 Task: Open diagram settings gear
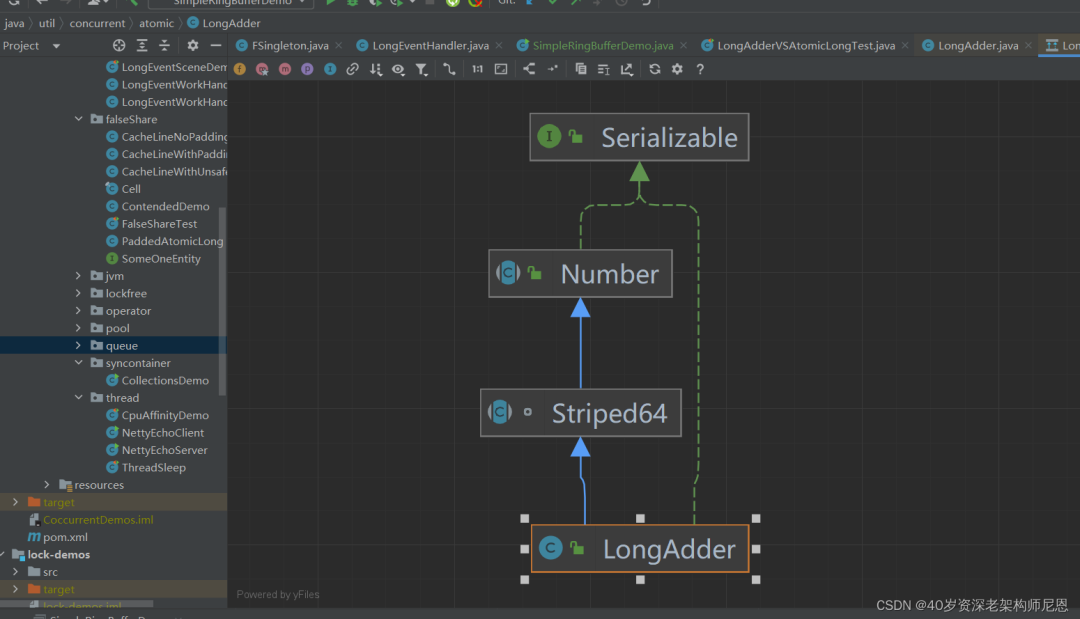pos(677,69)
